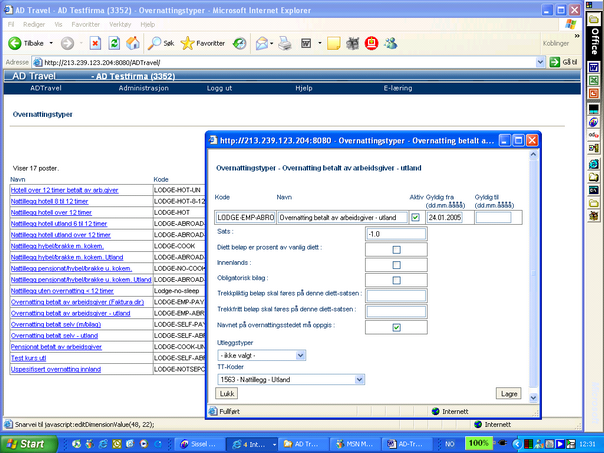Click the red Stop loading icon
The image size is (604, 453).
(x=95, y=44)
